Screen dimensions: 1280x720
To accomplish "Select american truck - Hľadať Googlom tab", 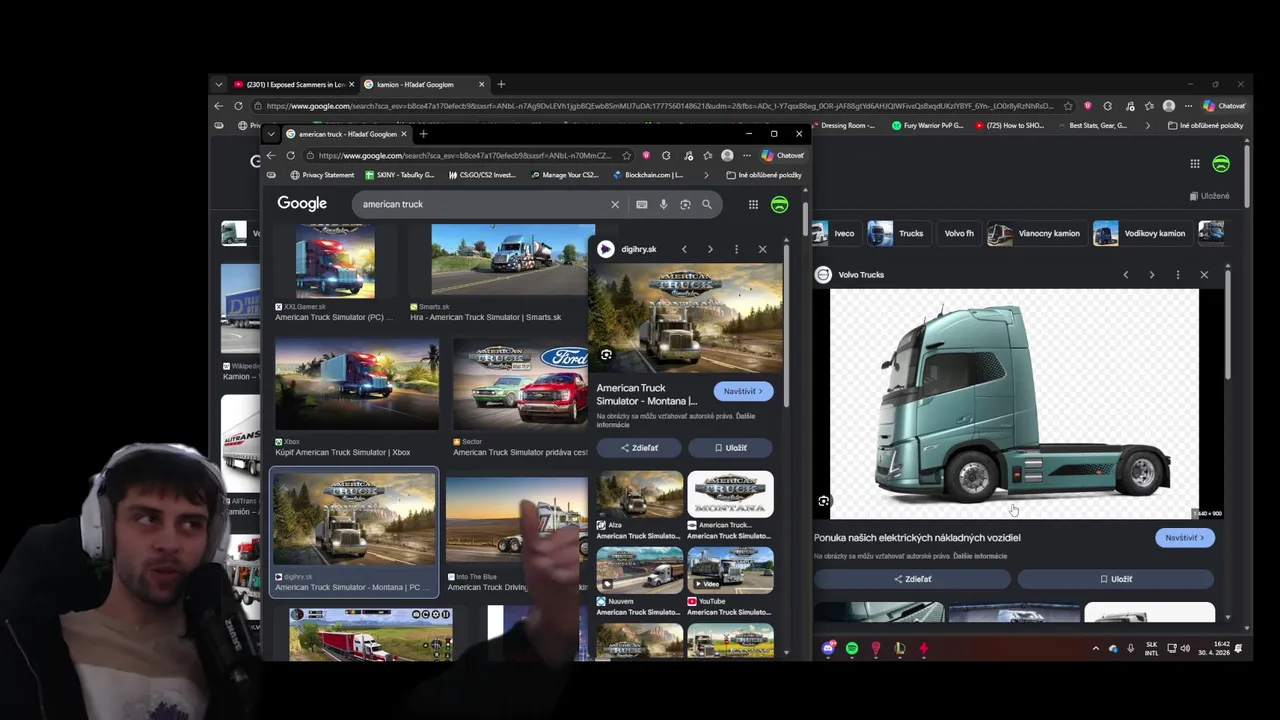I will pos(346,134).
